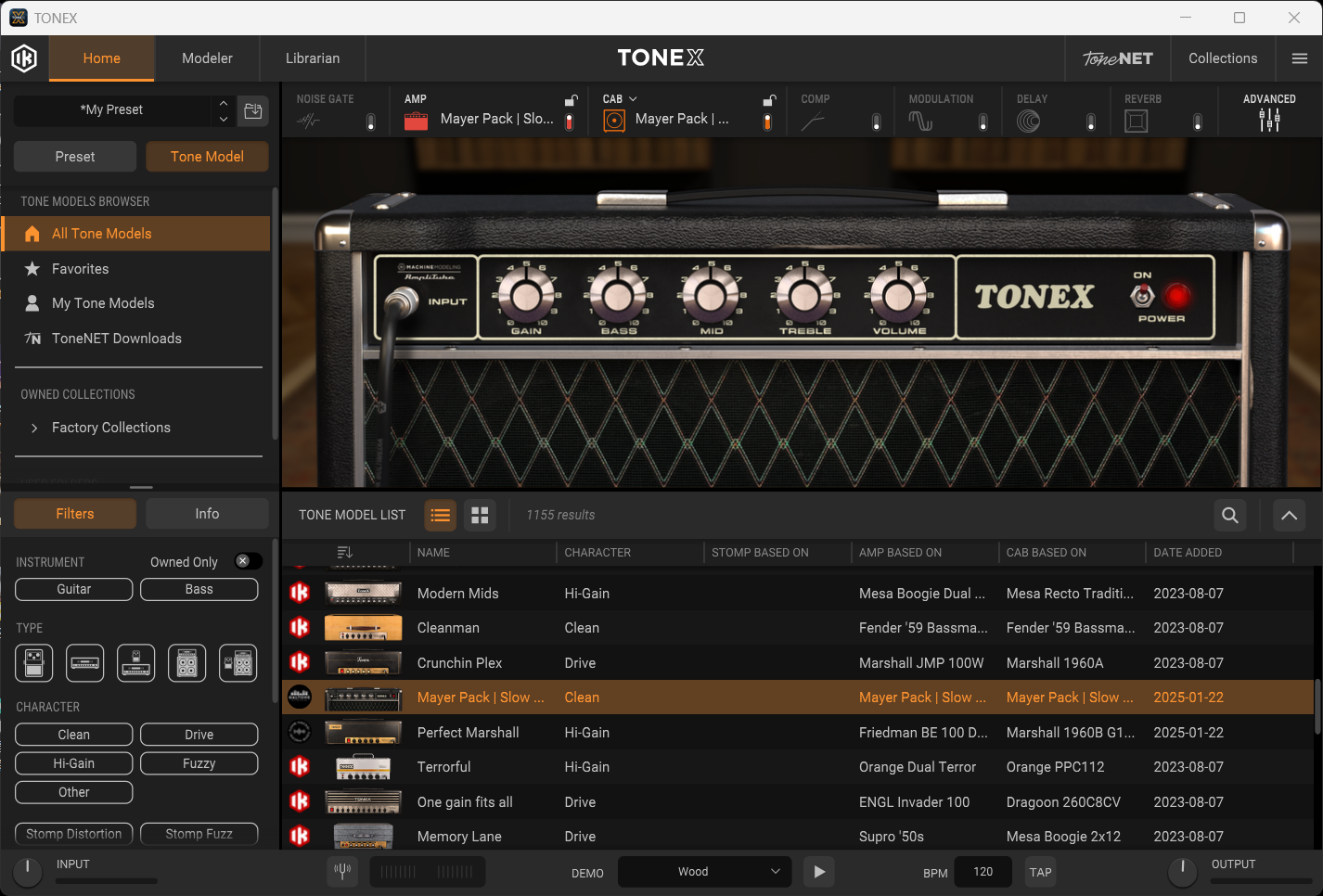Select the stomp amp cabinet type filter

238,663
